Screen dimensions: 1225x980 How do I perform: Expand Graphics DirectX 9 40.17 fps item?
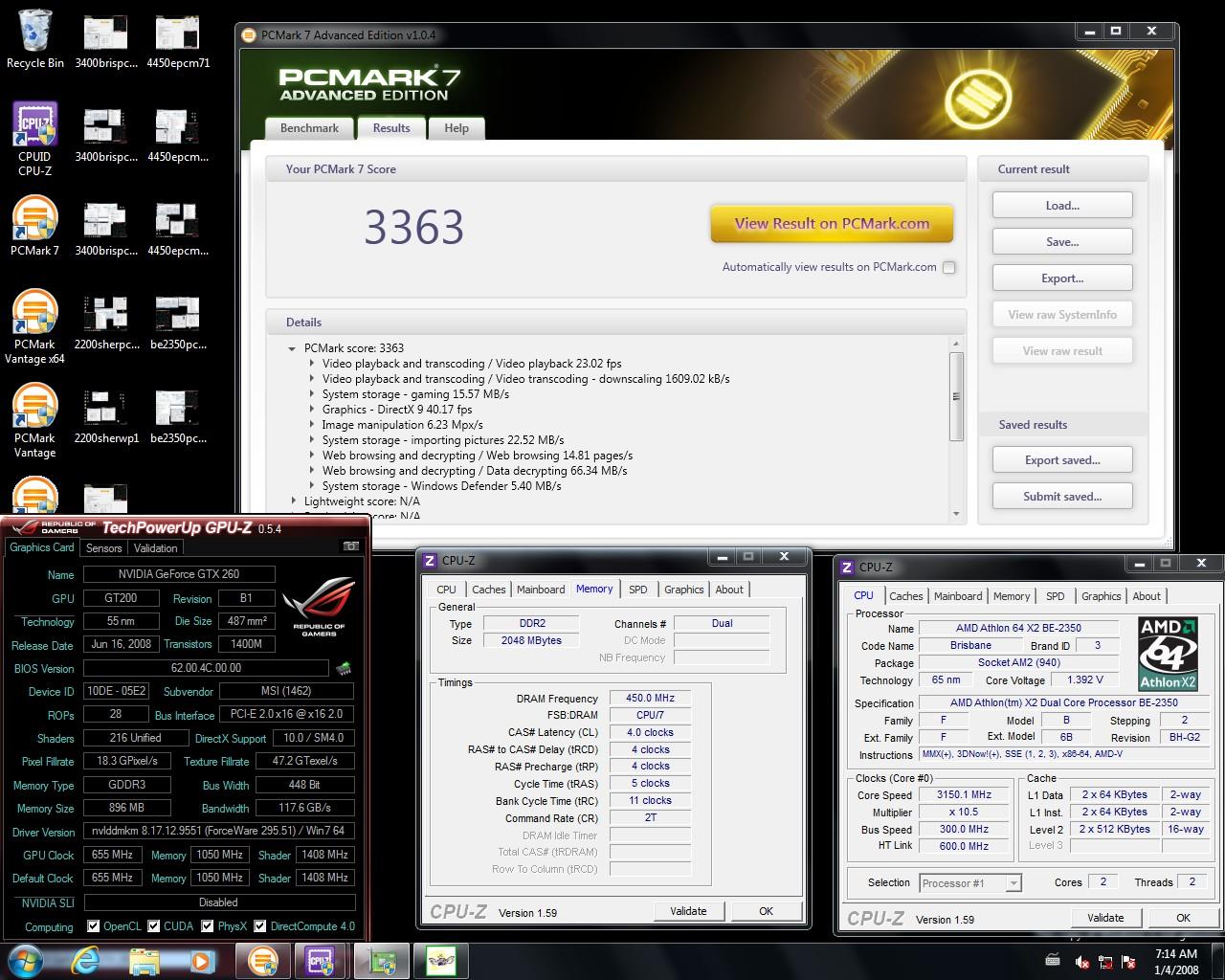coord(312,410)
